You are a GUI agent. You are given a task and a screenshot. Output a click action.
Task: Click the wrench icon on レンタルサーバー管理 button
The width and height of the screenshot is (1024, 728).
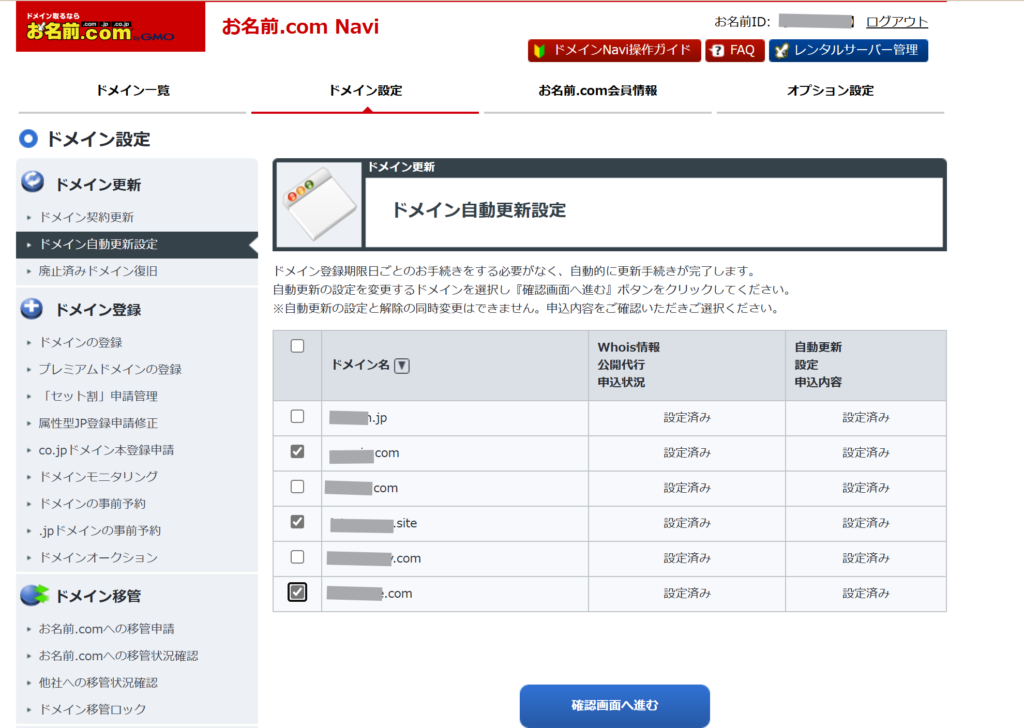point(782,50)
